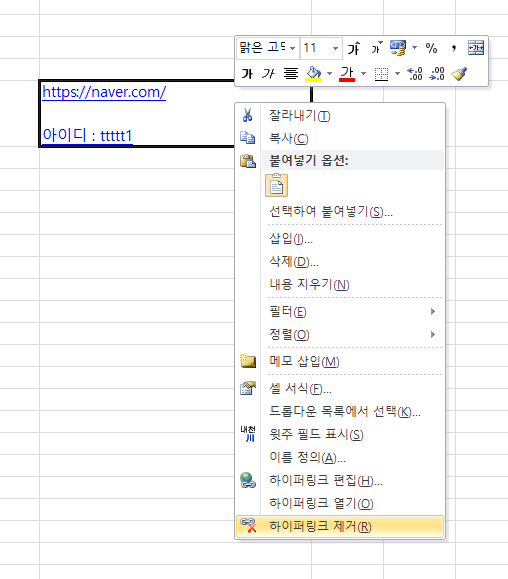Open borders dropdown arrow
This screenshot has height=579, width=508.
(397, 73)
